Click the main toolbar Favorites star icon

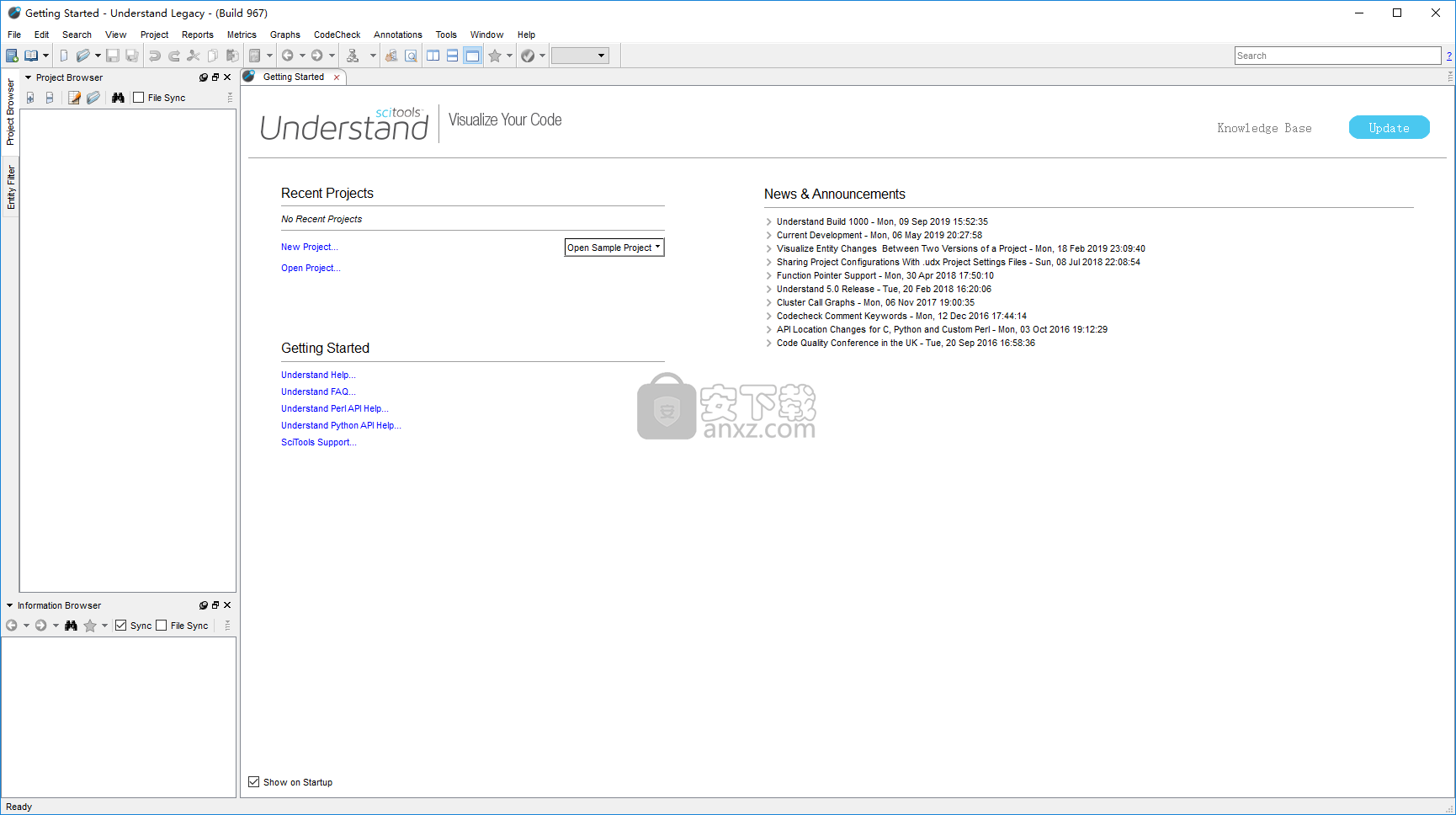(x=495, y=56)
